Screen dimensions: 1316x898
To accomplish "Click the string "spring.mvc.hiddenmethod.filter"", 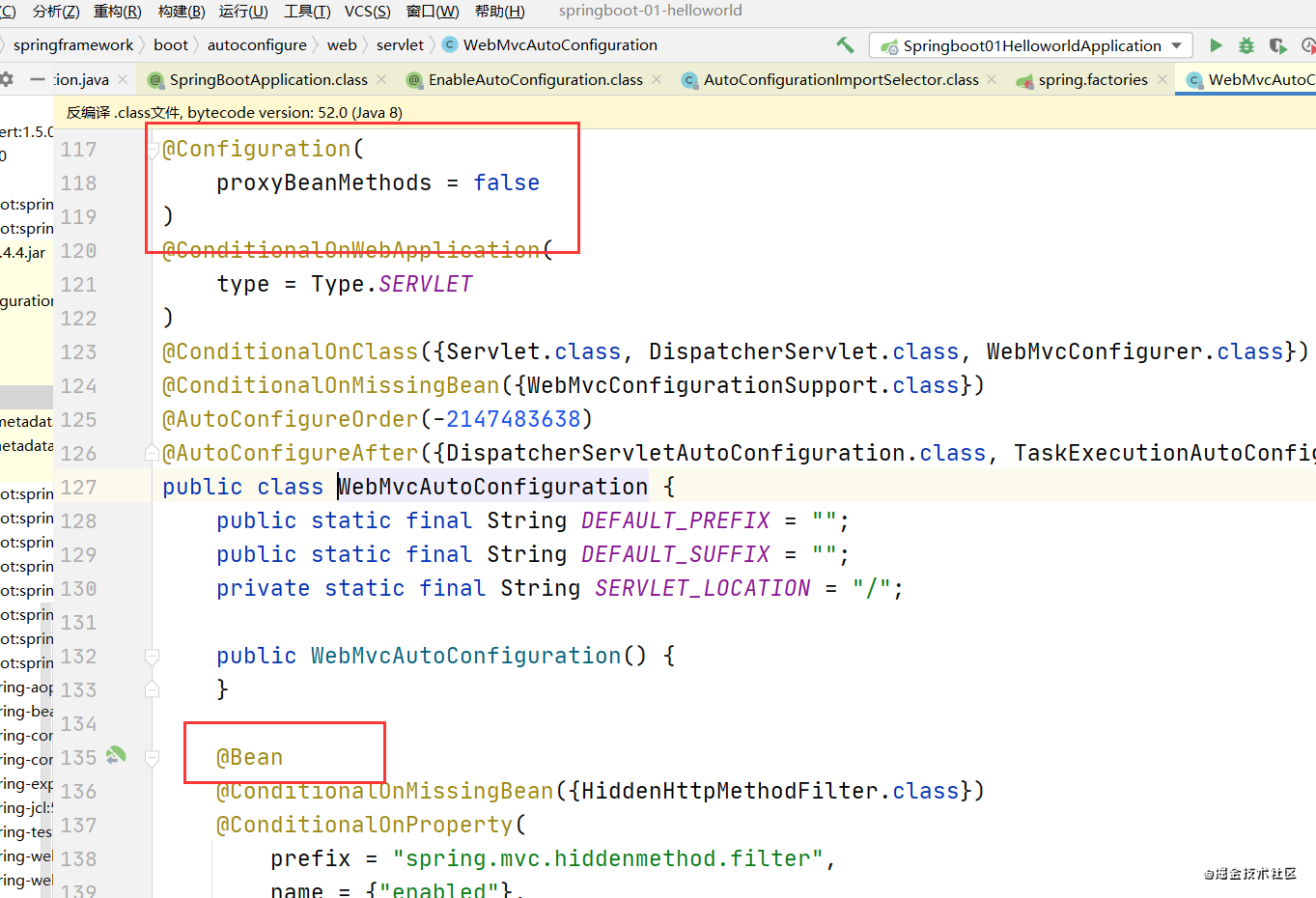I will click(608, 859).
